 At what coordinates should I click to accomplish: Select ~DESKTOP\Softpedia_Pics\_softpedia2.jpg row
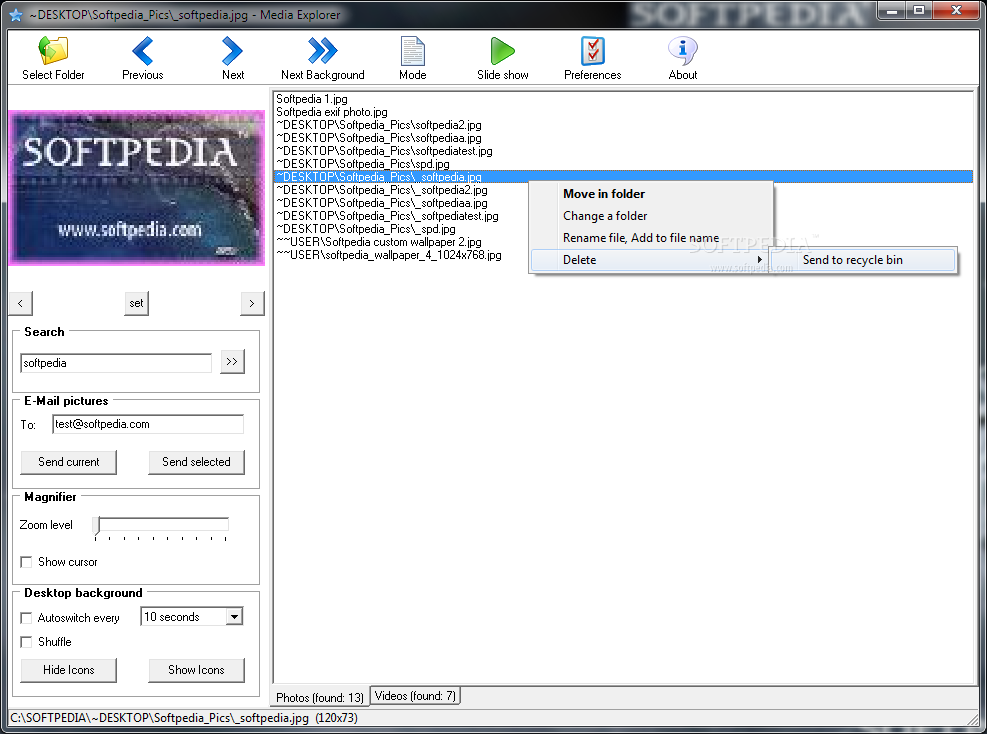(381, 190)
